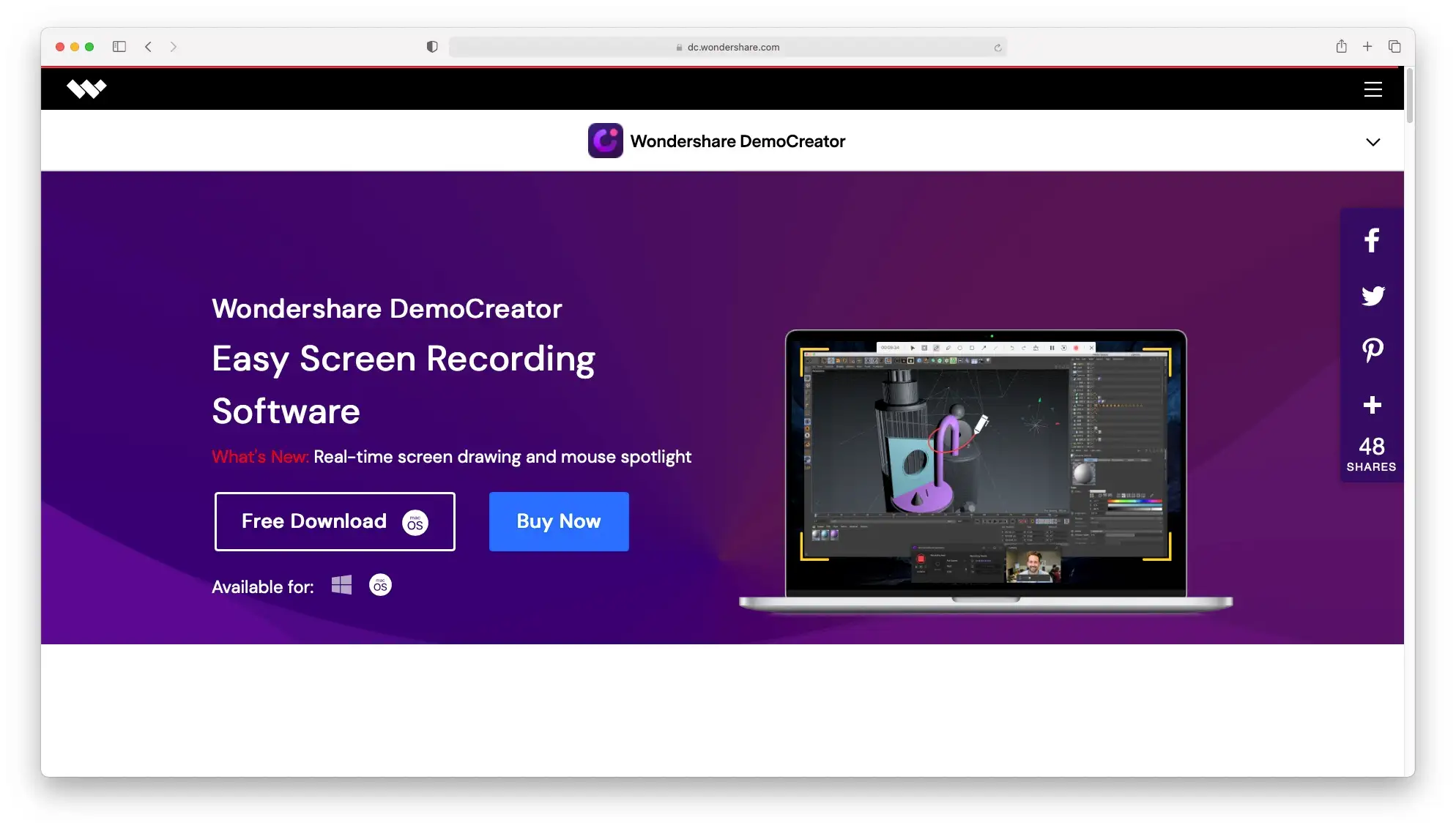Toggle browser security shield icon
1456x831 pixels.
pyautogui.click(x=429, y=46)
